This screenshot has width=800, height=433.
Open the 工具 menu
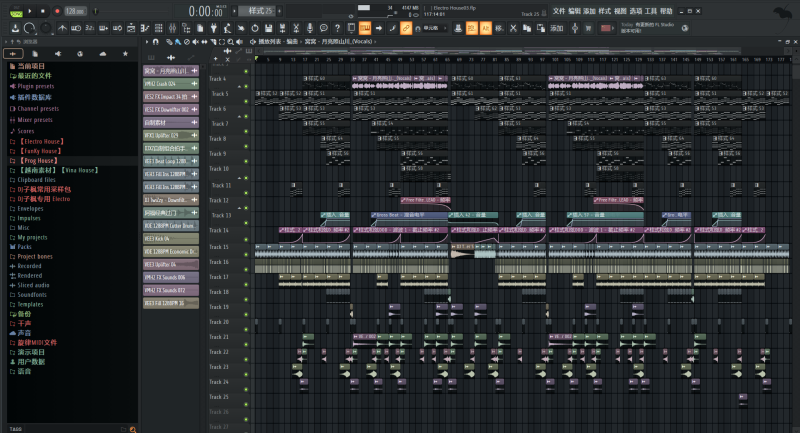(651, 11)
